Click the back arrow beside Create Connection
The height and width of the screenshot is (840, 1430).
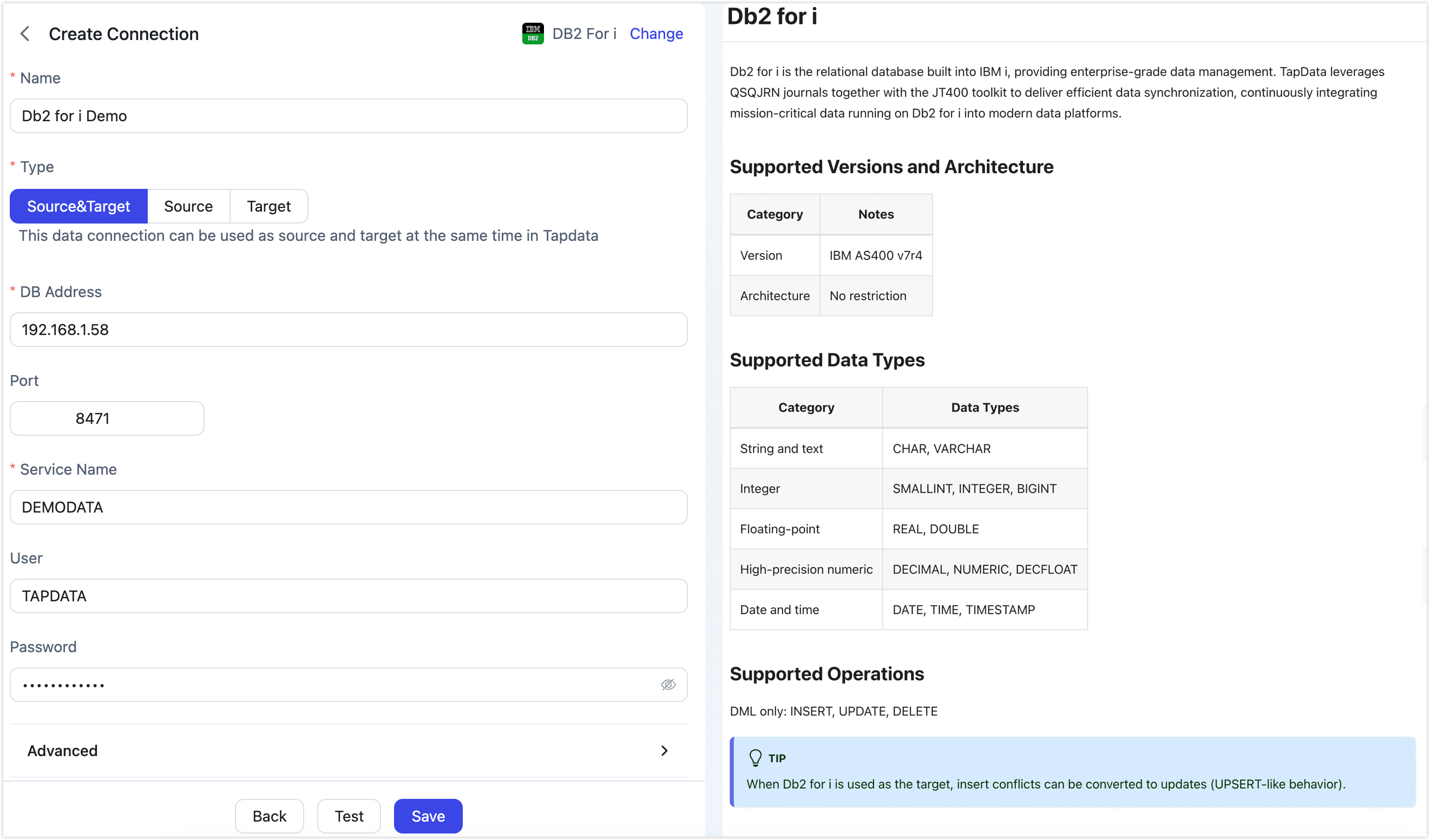(25, 34)
